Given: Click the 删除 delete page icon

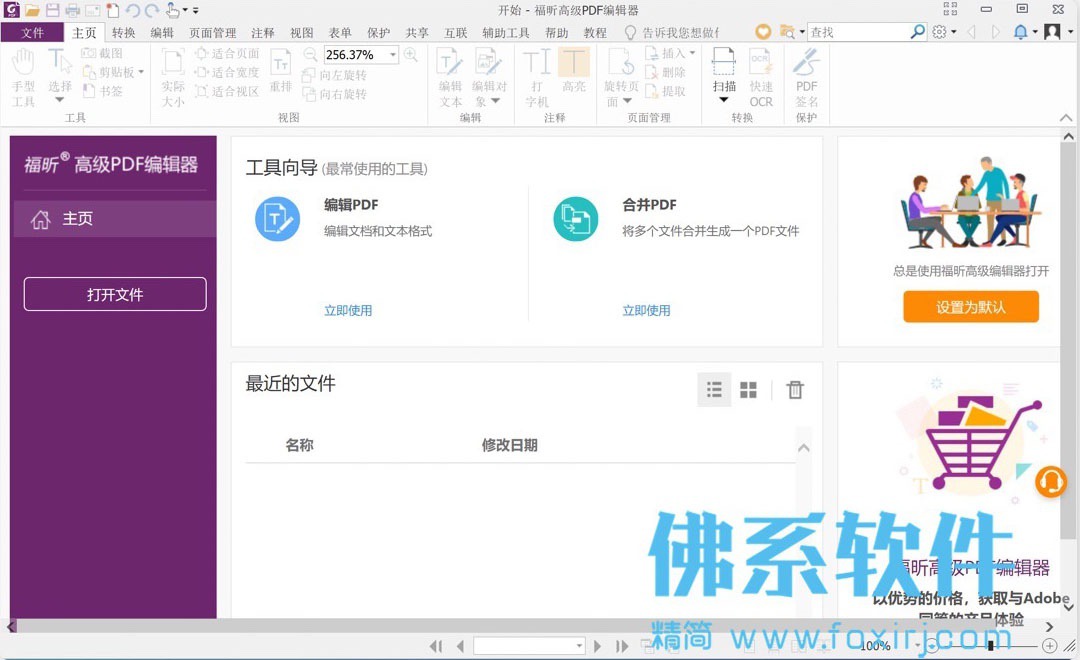Looking at the screenshot, I should coord(665,72).
